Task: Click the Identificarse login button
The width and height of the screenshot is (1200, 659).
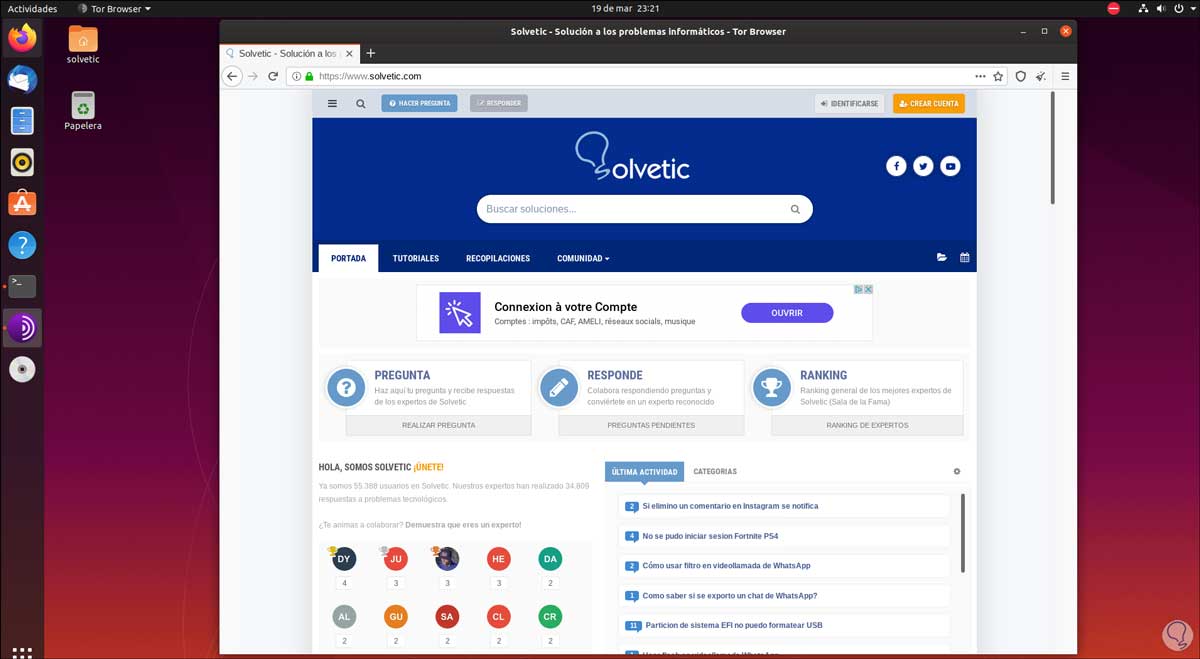Action: pos(849,103)
